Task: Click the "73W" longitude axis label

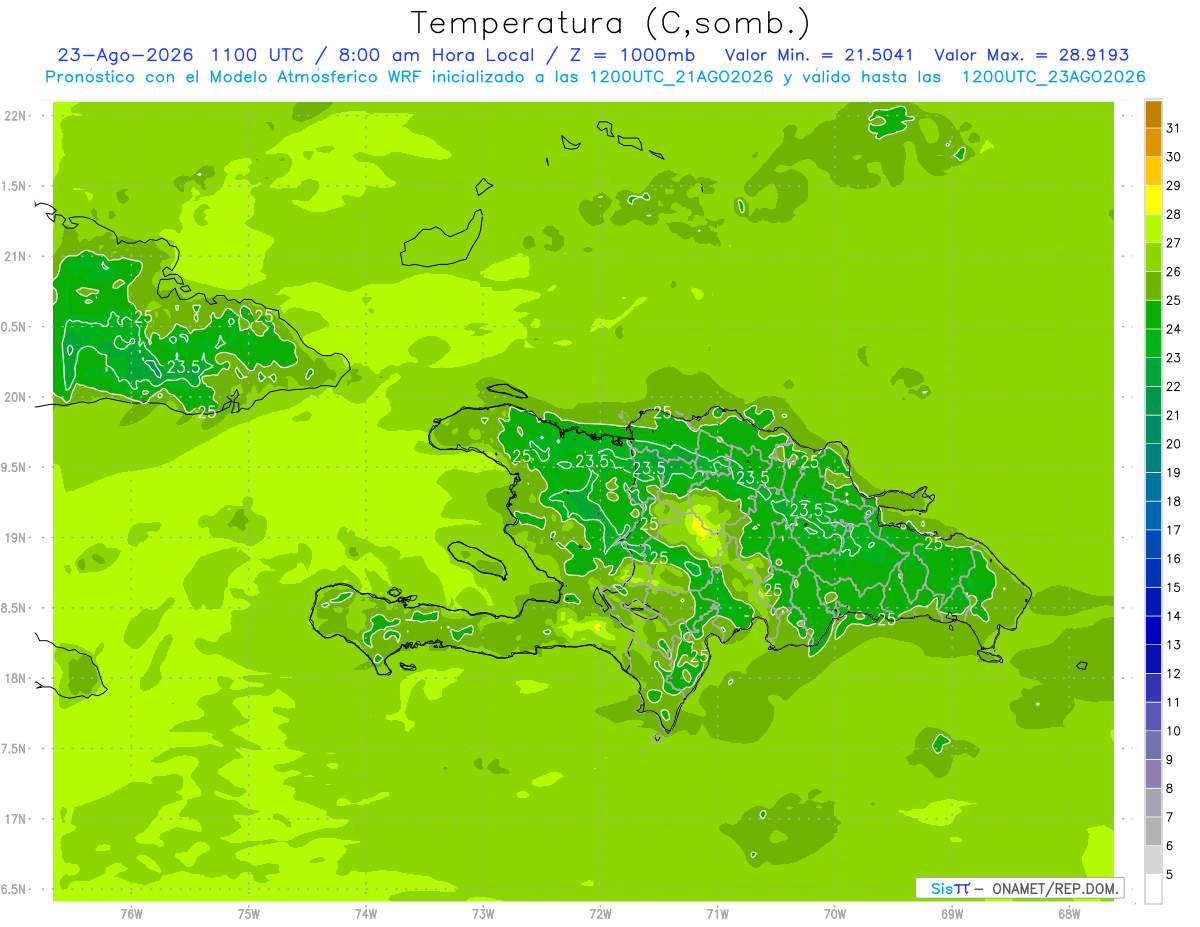Action: tap(483, 914)
